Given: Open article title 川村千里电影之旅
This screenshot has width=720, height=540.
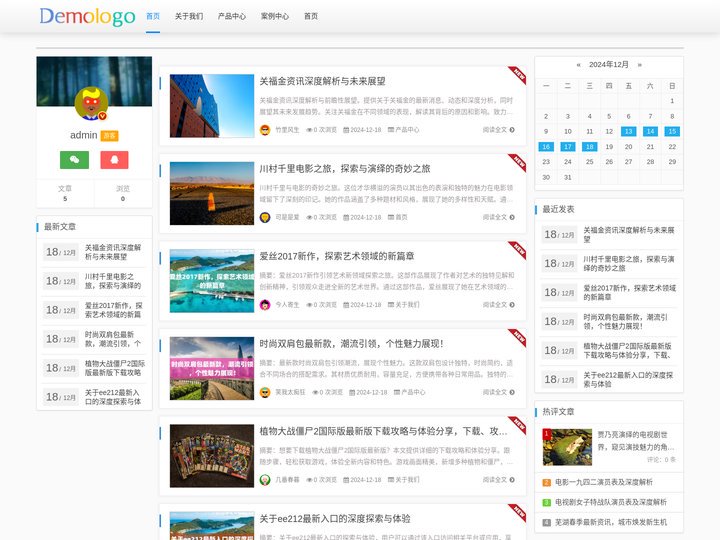Looking at the screenshot, I should (345, 169).
